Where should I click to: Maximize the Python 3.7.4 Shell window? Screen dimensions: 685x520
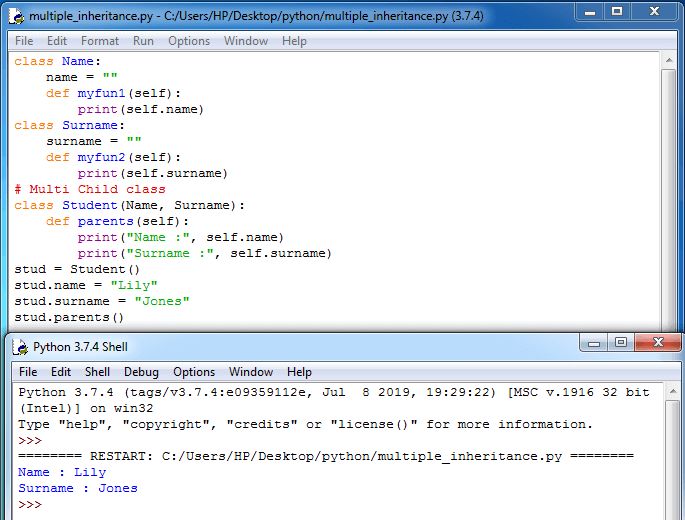click(x=621, y=343)
